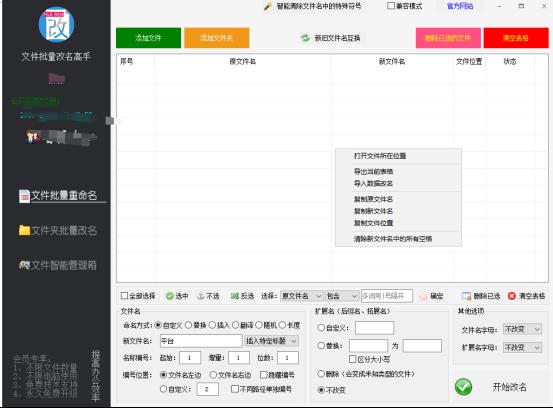Click the 新旧文件名互换 swap icon
The height and width of the screenshot is (408, 553).
point(305,38)
